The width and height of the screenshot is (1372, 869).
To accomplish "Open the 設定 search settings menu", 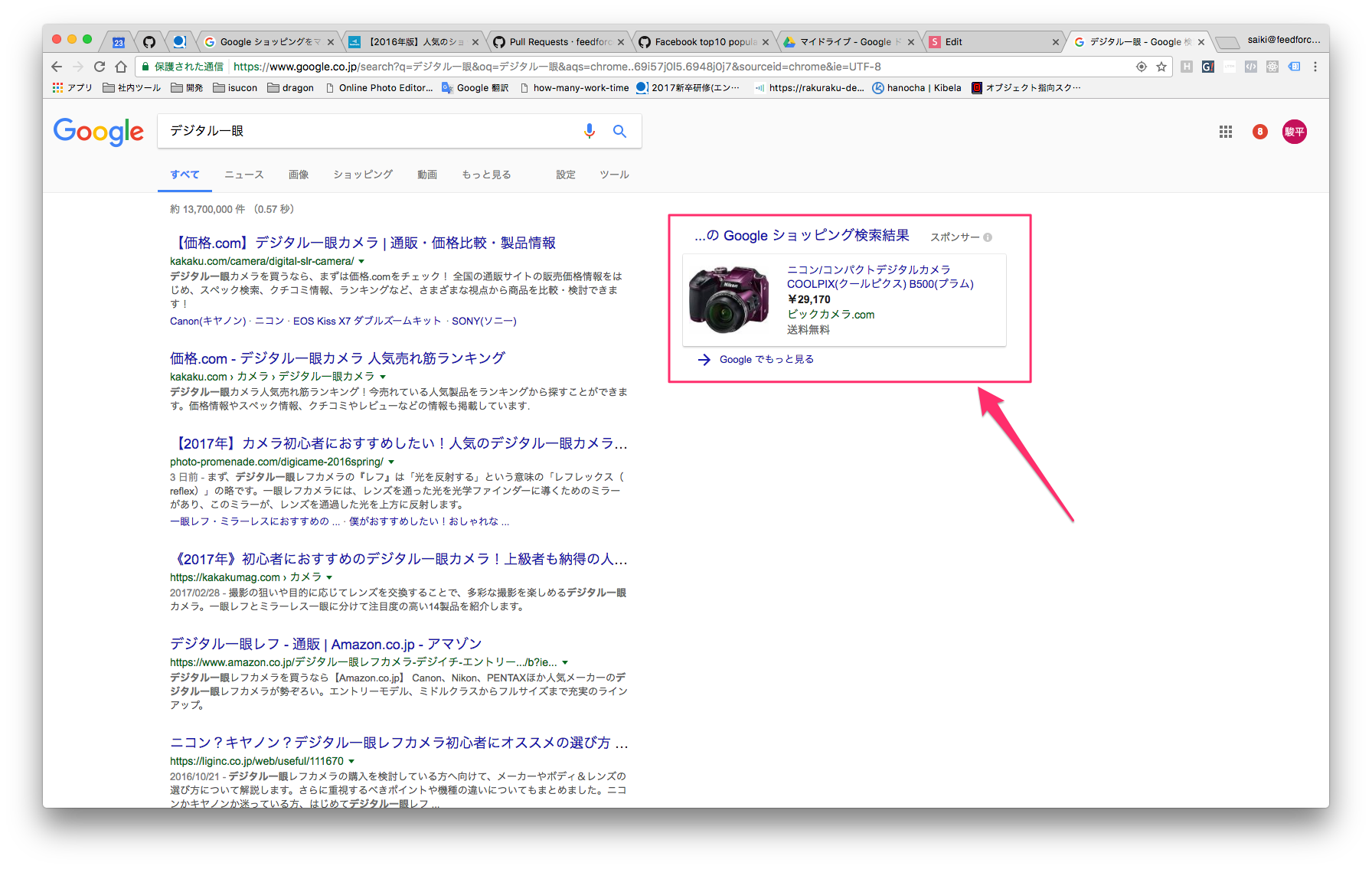I will (x=566, y=175).
